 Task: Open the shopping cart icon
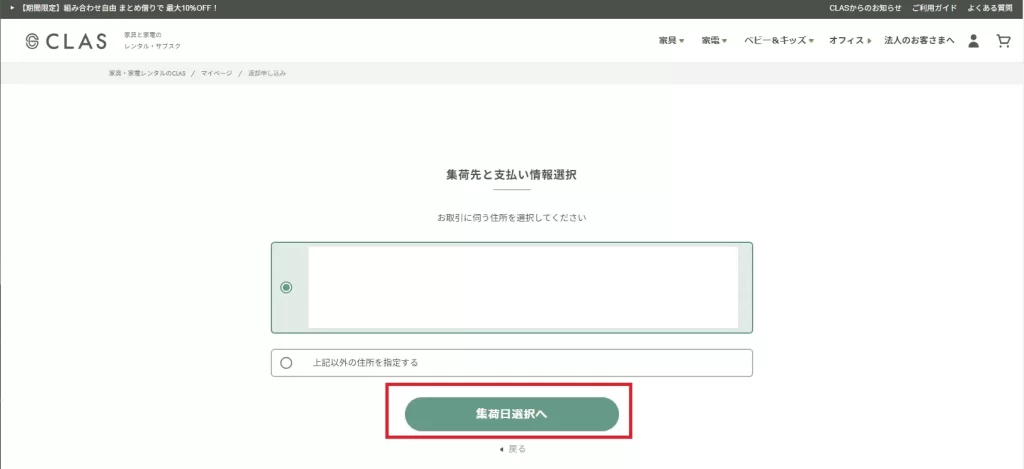click(x=1003, y=41)
